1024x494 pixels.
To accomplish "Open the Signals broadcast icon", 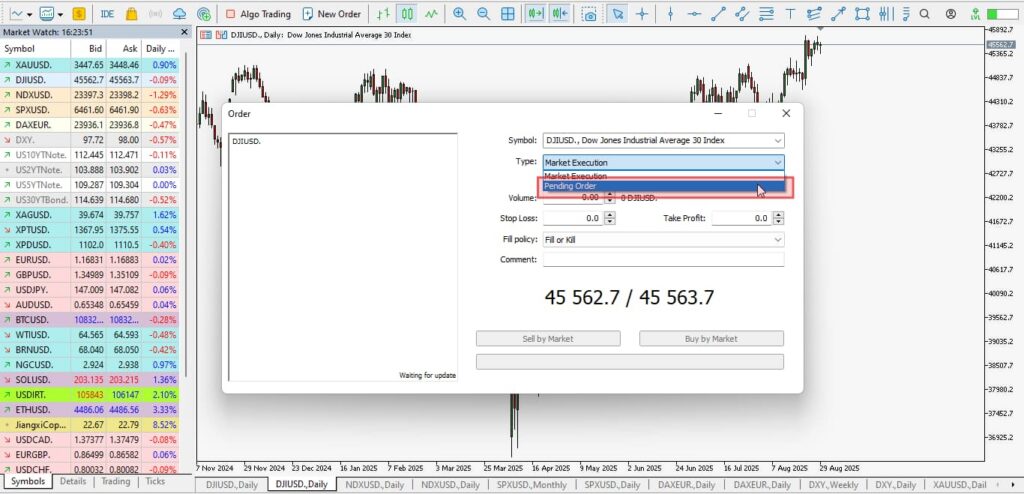I will pos(155,14).
